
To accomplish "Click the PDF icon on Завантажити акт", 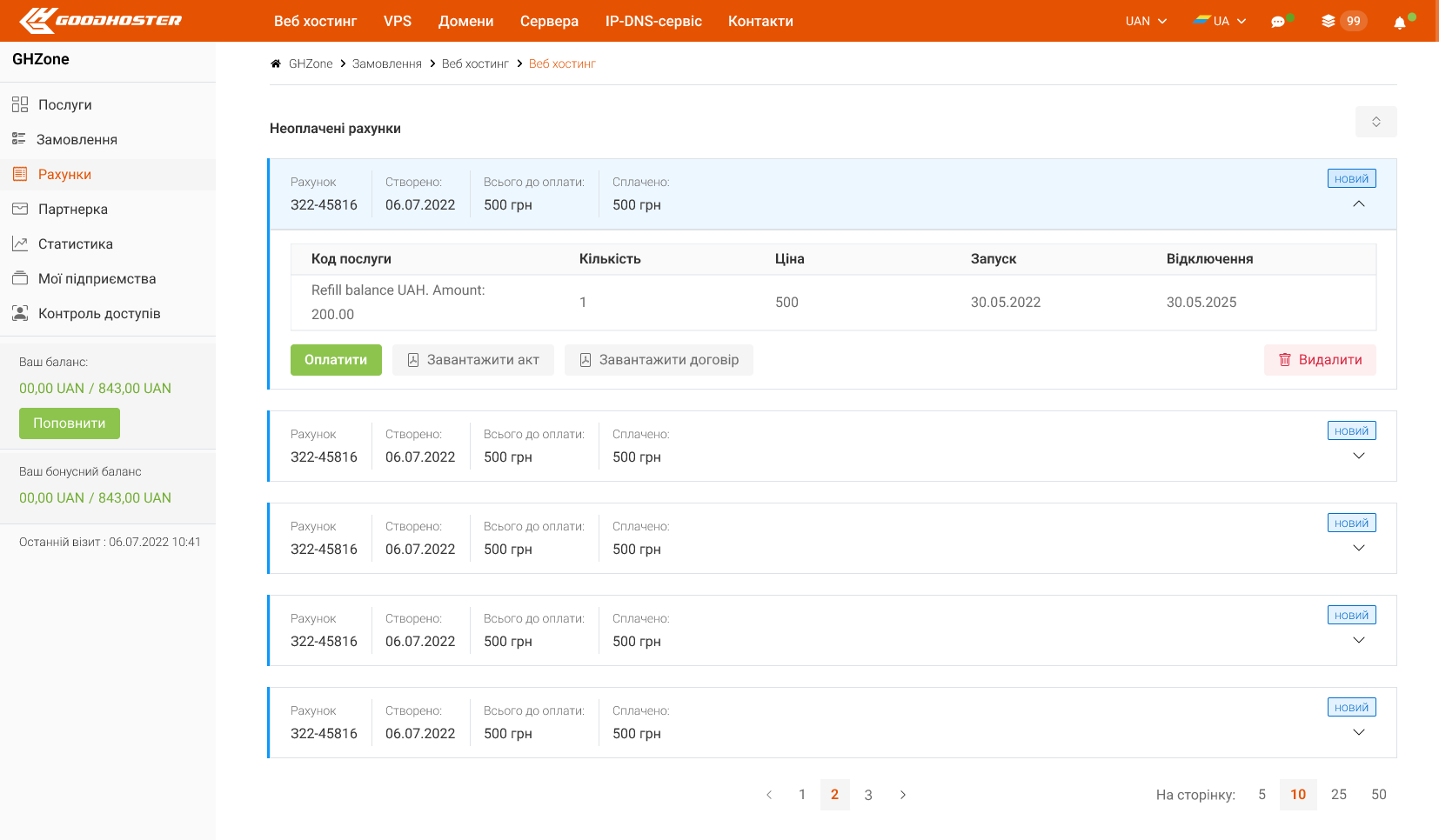I will 413,360.
